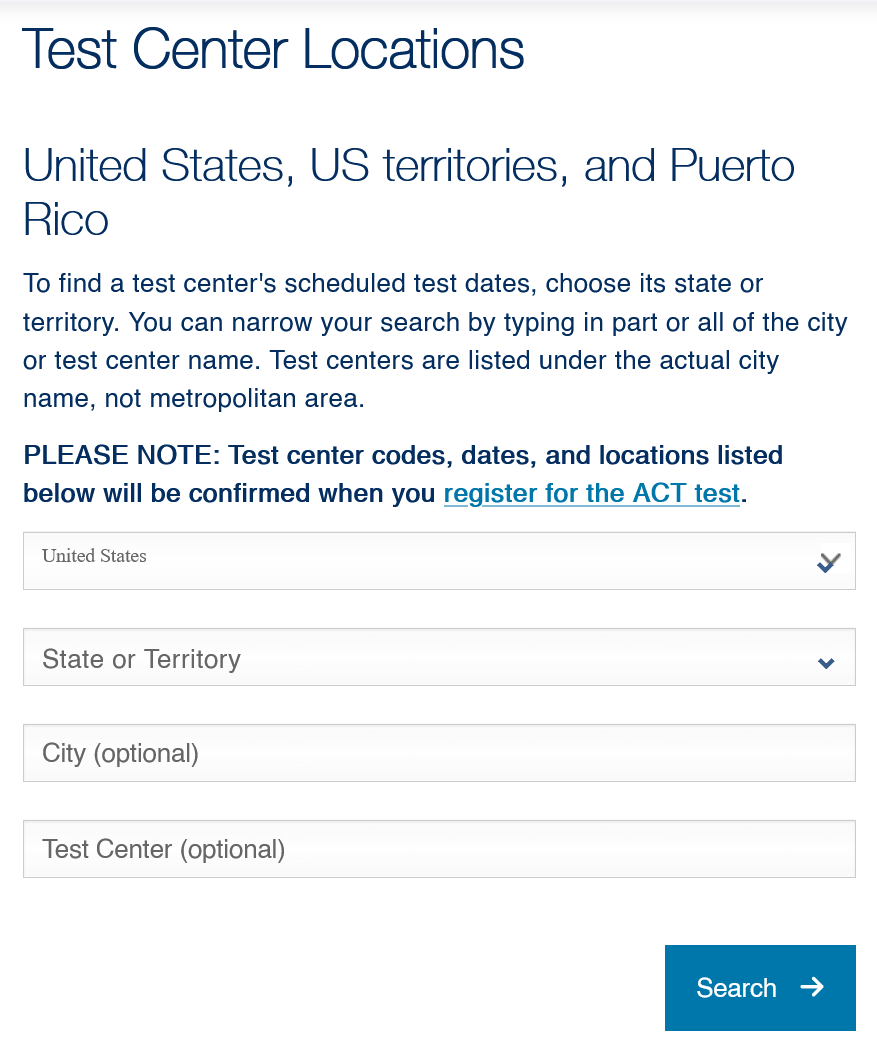
Task: Click the dropdown arrow beside United States text
Action: pos(827,563)
